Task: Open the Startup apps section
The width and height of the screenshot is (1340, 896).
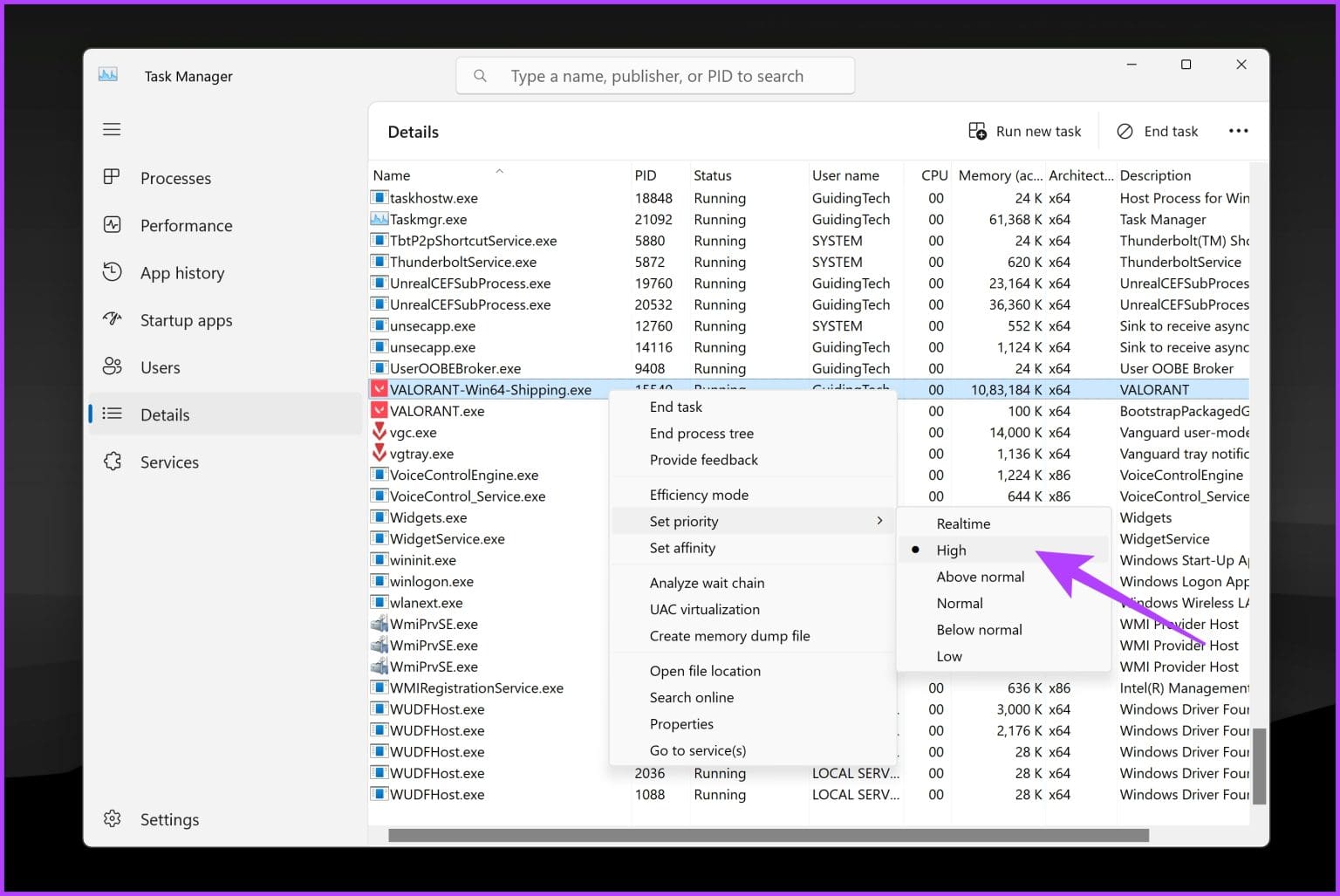Action: click(x=186, y=320)
